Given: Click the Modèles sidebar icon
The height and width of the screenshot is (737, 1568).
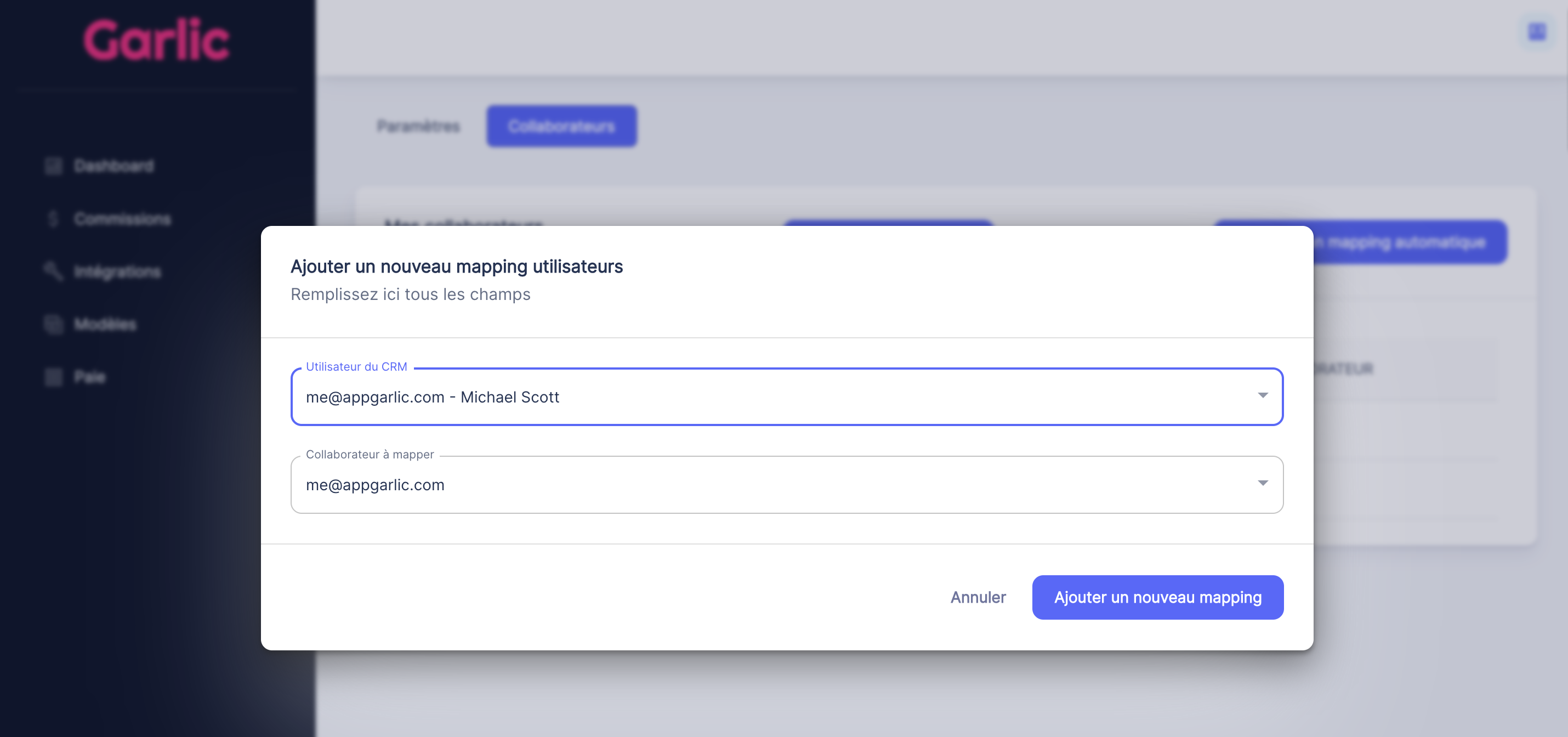Looking at the screenshot, I should 54,325.
